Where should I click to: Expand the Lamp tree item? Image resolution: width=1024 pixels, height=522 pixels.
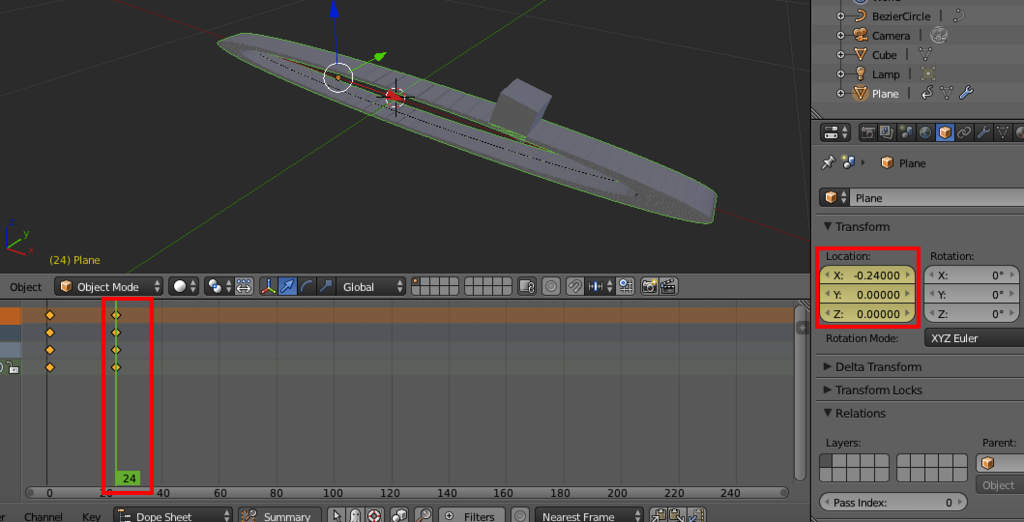coord(840,74)
